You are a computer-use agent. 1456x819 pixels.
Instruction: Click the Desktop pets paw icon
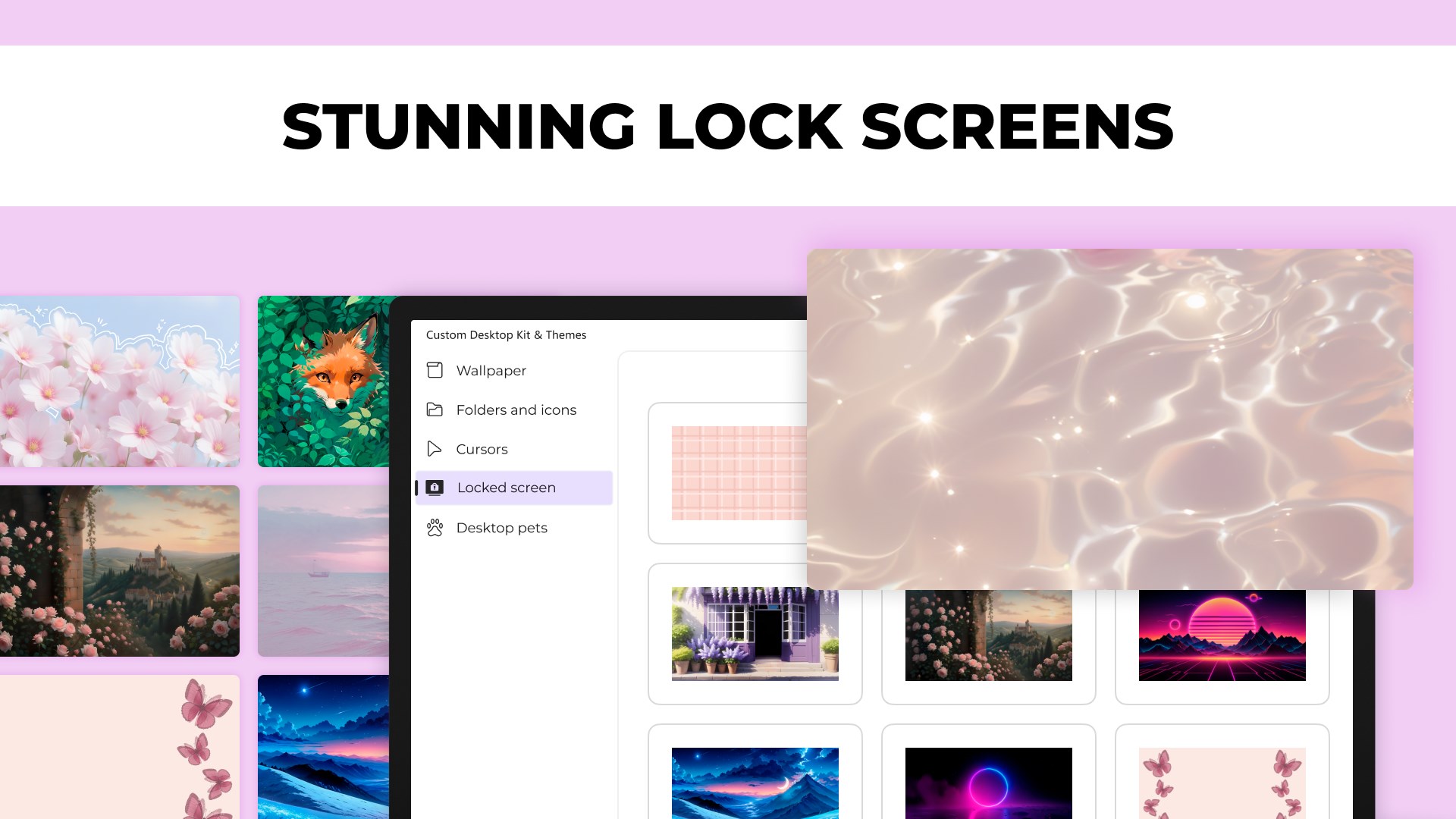435,528
